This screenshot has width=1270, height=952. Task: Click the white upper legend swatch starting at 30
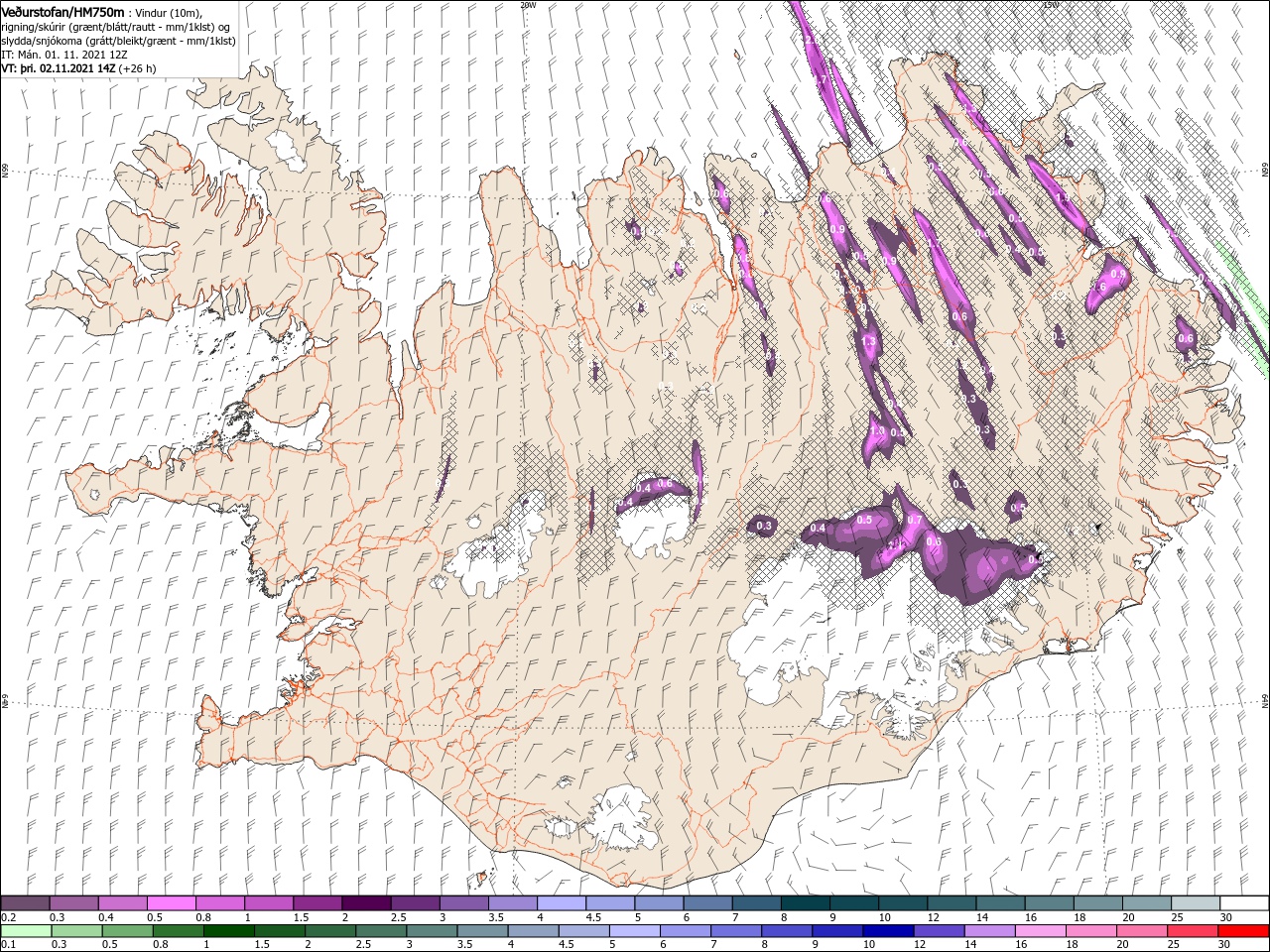1244,902
